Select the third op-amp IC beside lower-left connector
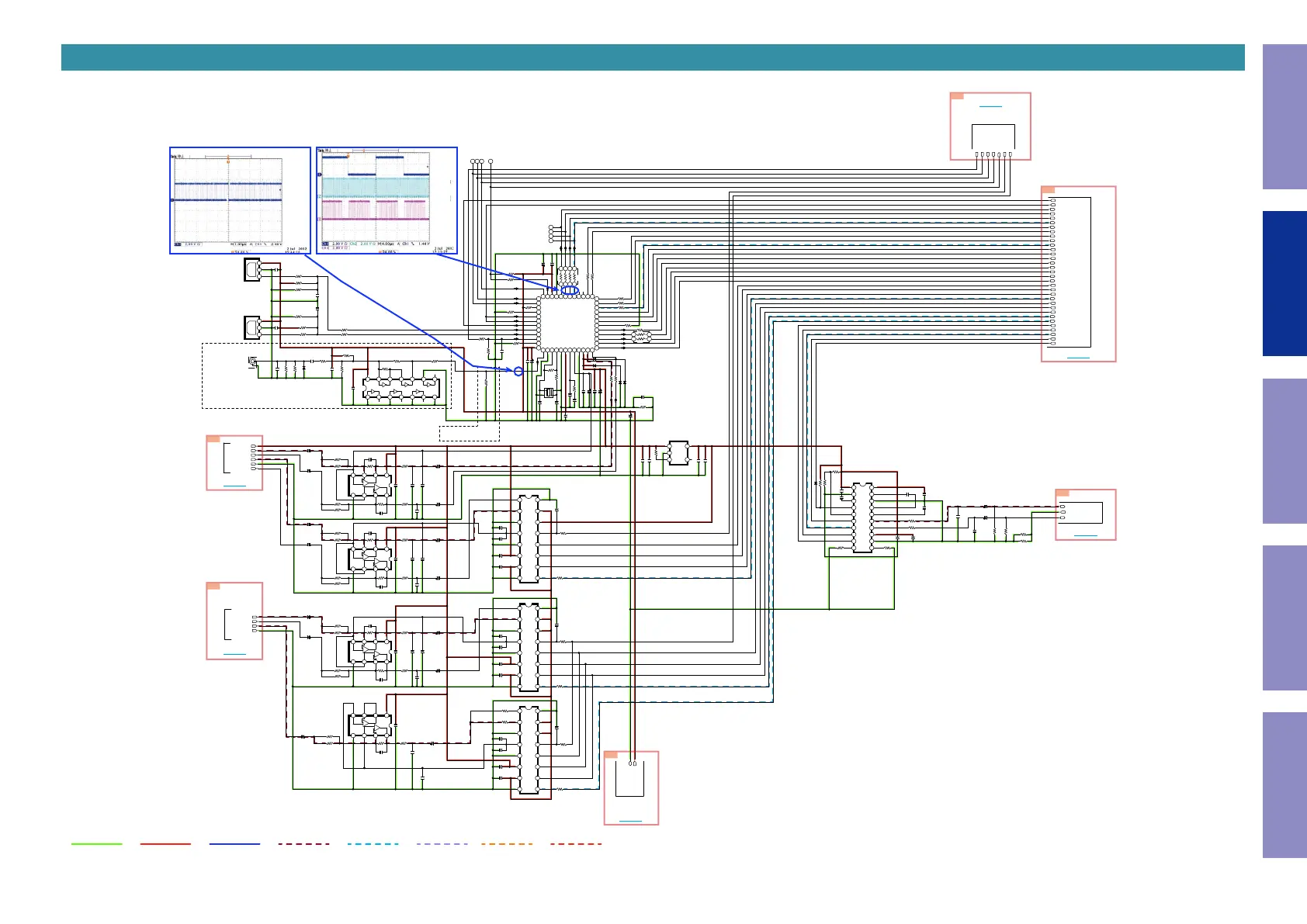1307x924 pixels. 371,652
